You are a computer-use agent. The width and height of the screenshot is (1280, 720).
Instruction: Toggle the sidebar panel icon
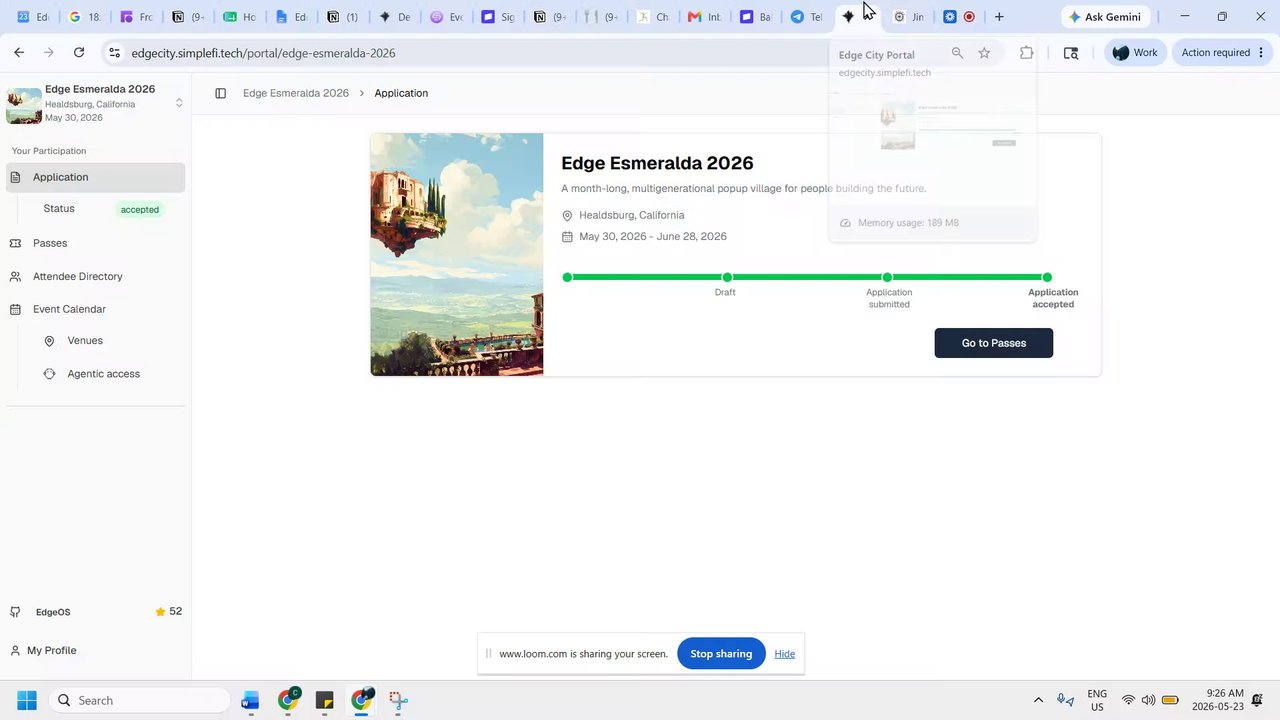coord(221,93)
